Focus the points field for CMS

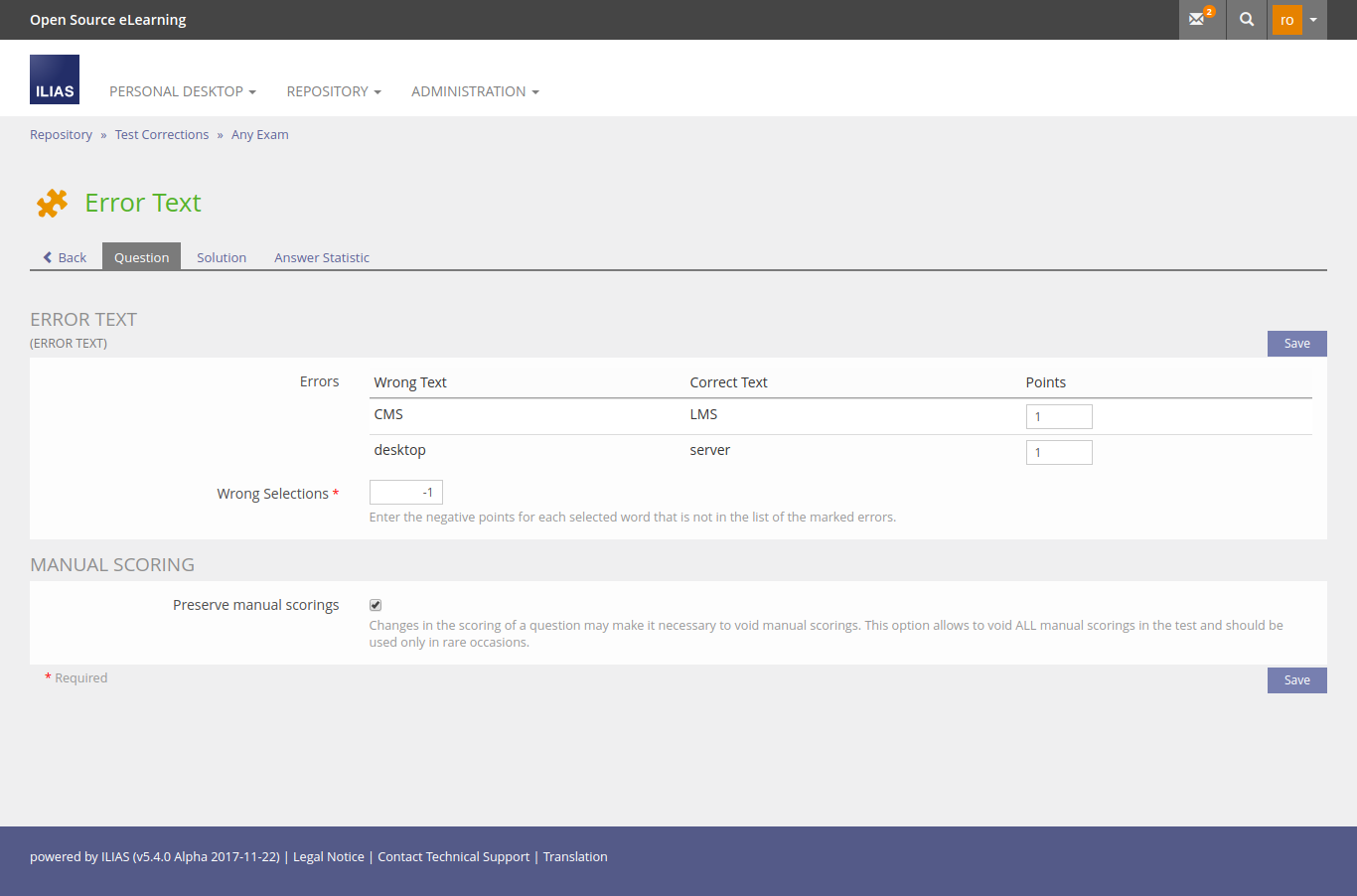coord(1058,417)
